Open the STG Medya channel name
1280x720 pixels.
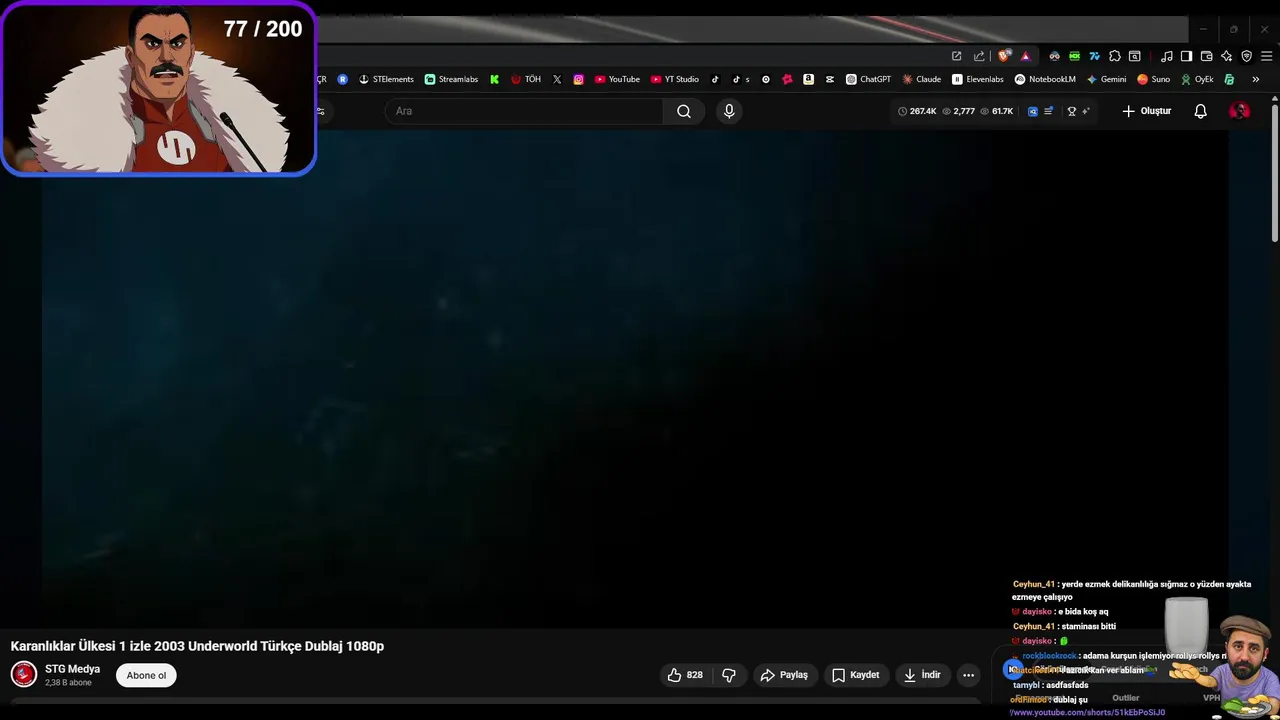tap(72, 669)
